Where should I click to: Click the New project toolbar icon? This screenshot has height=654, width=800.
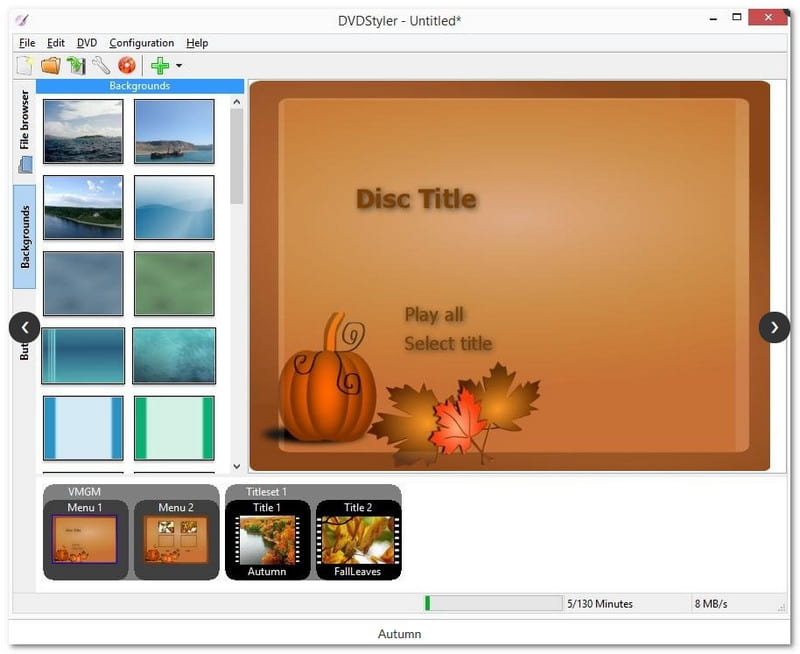(24, 66)
